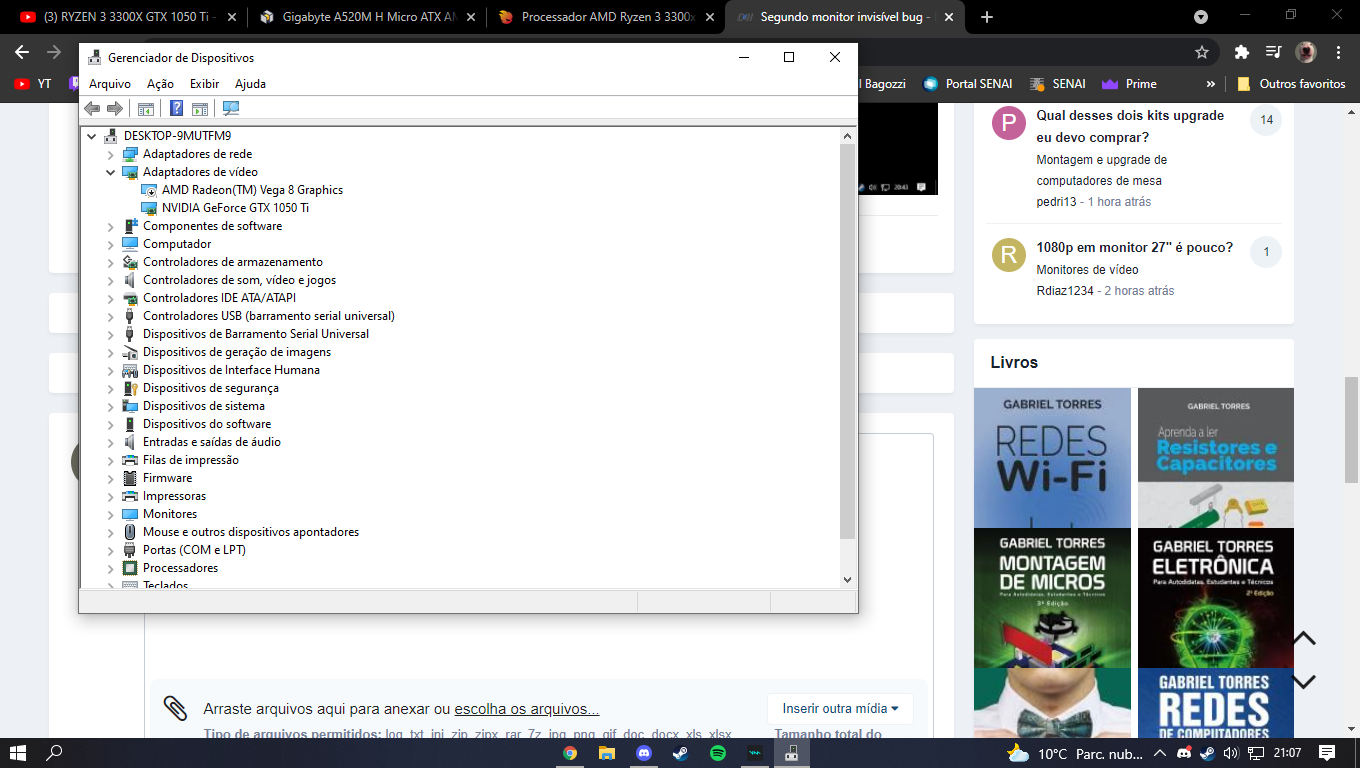Screen dimensions: 1360x768
Task: Open user pedri13 profile link
Action: 1057,202
